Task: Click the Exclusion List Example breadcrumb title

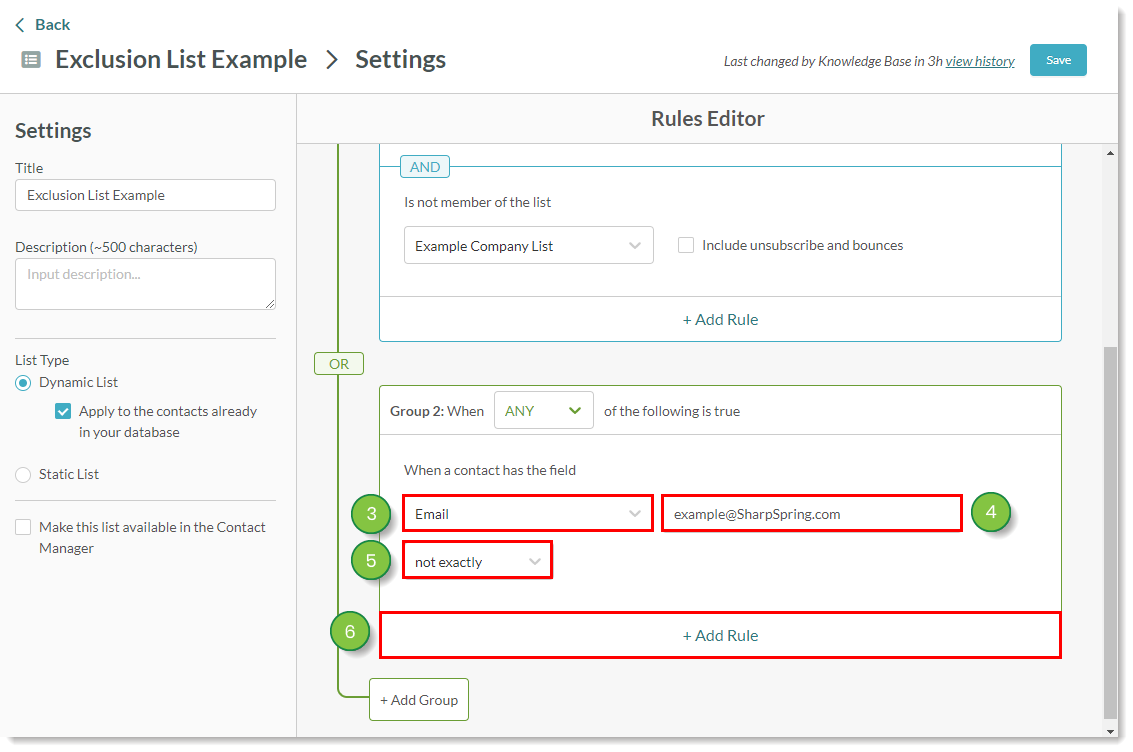Action: coord(181,60)
